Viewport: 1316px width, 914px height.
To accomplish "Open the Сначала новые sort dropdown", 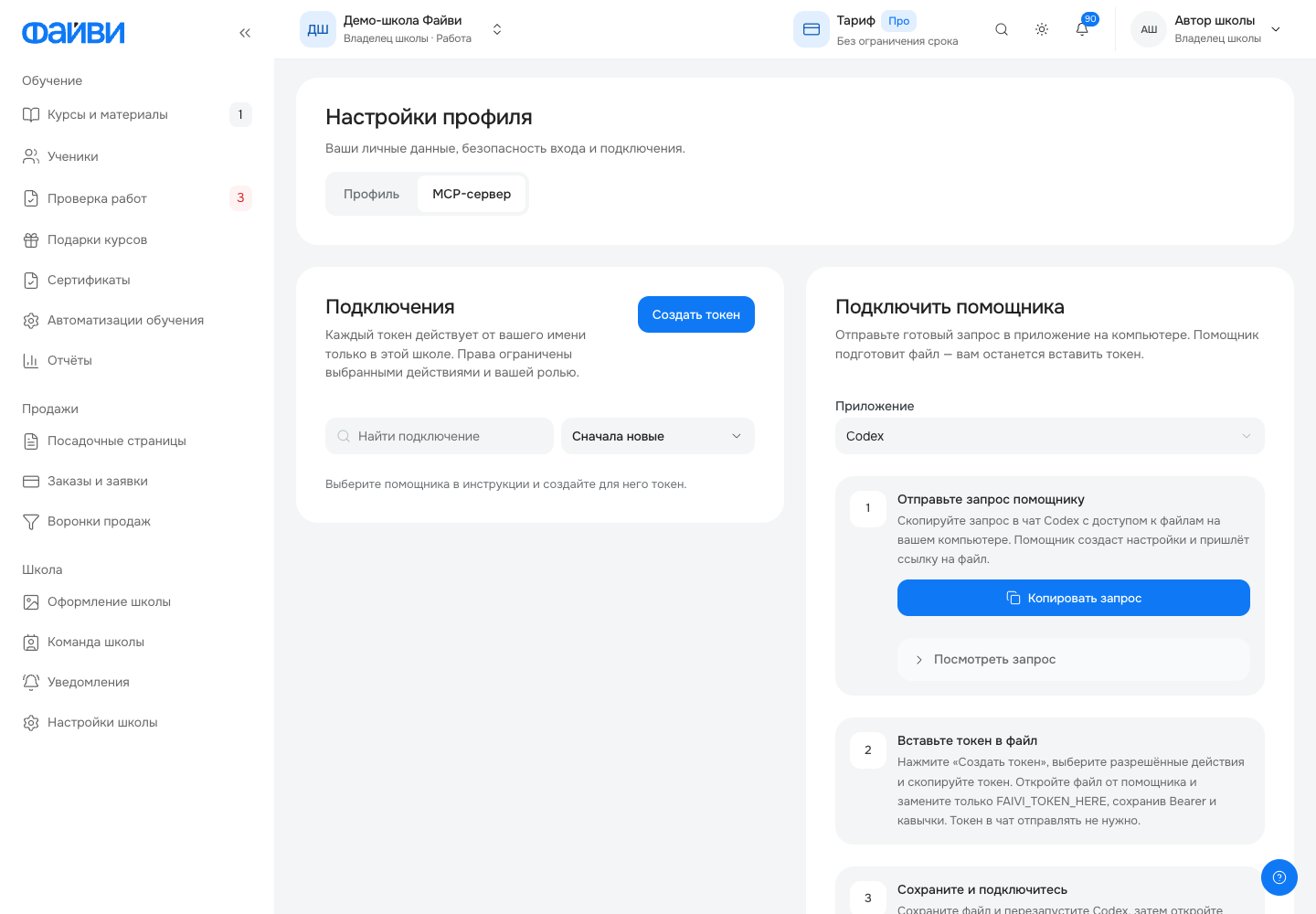I will [x=658, y=436].
